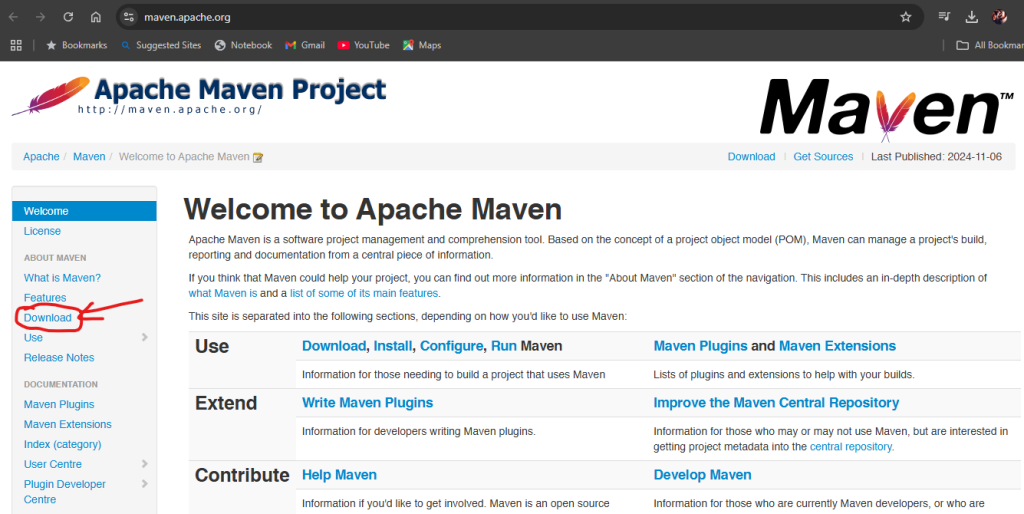Open Download in the left sidebar
The height and width of the screenshot is (514, 1024).
48,318
